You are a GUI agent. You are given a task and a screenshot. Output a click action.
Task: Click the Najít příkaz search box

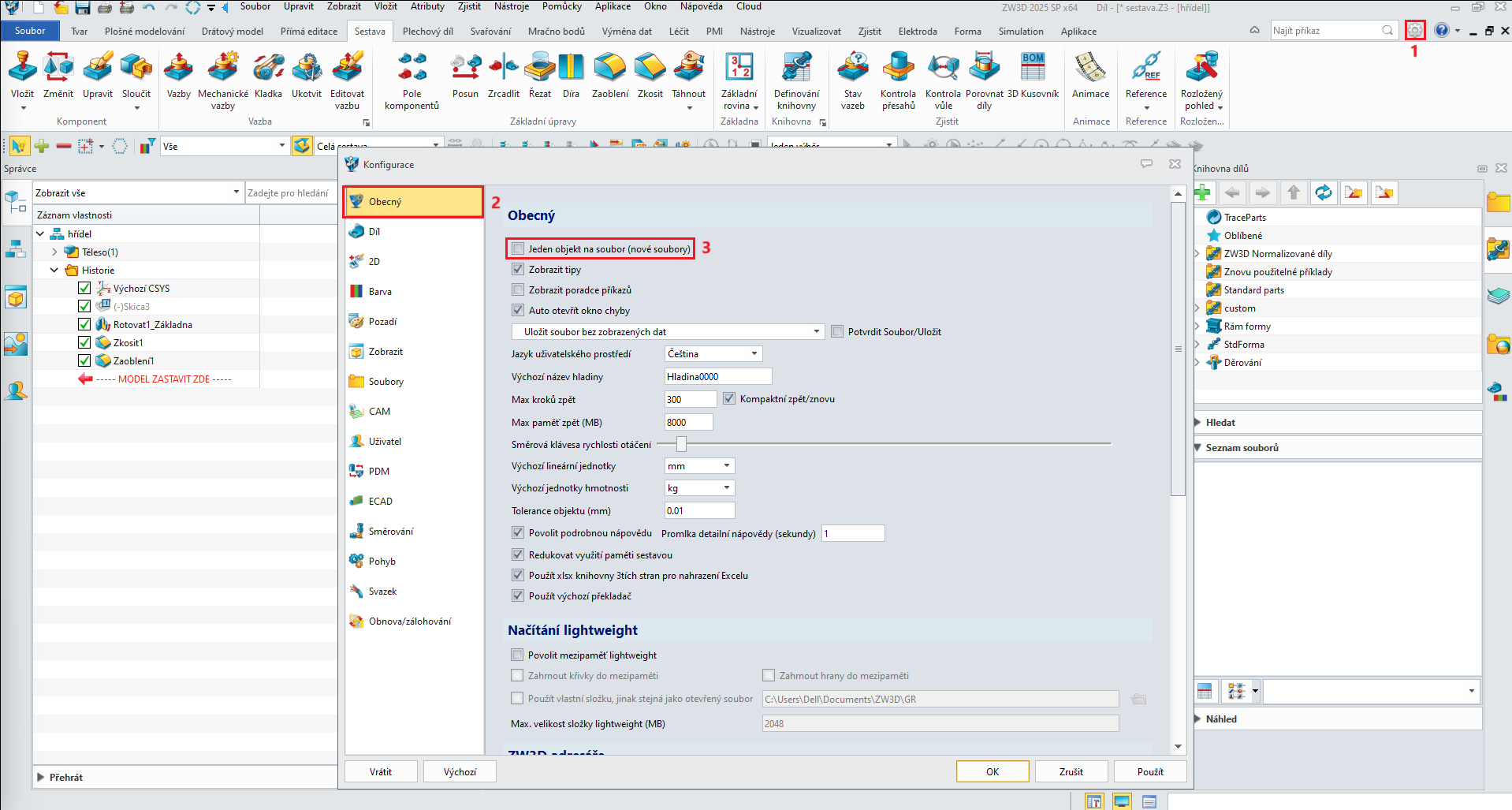pos(1333,31)
